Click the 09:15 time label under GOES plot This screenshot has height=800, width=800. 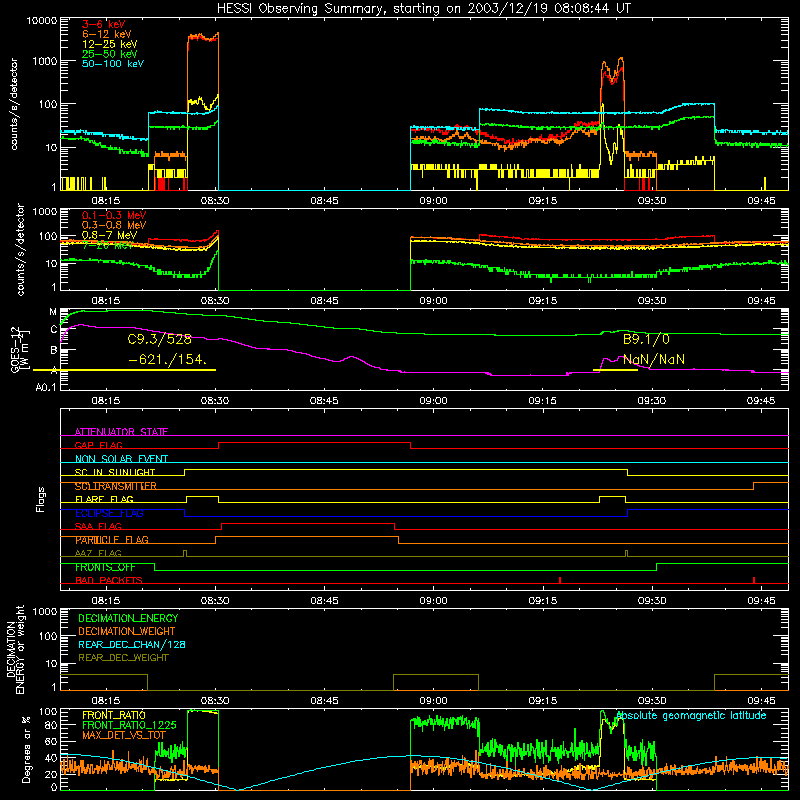(x=542, y=401)
